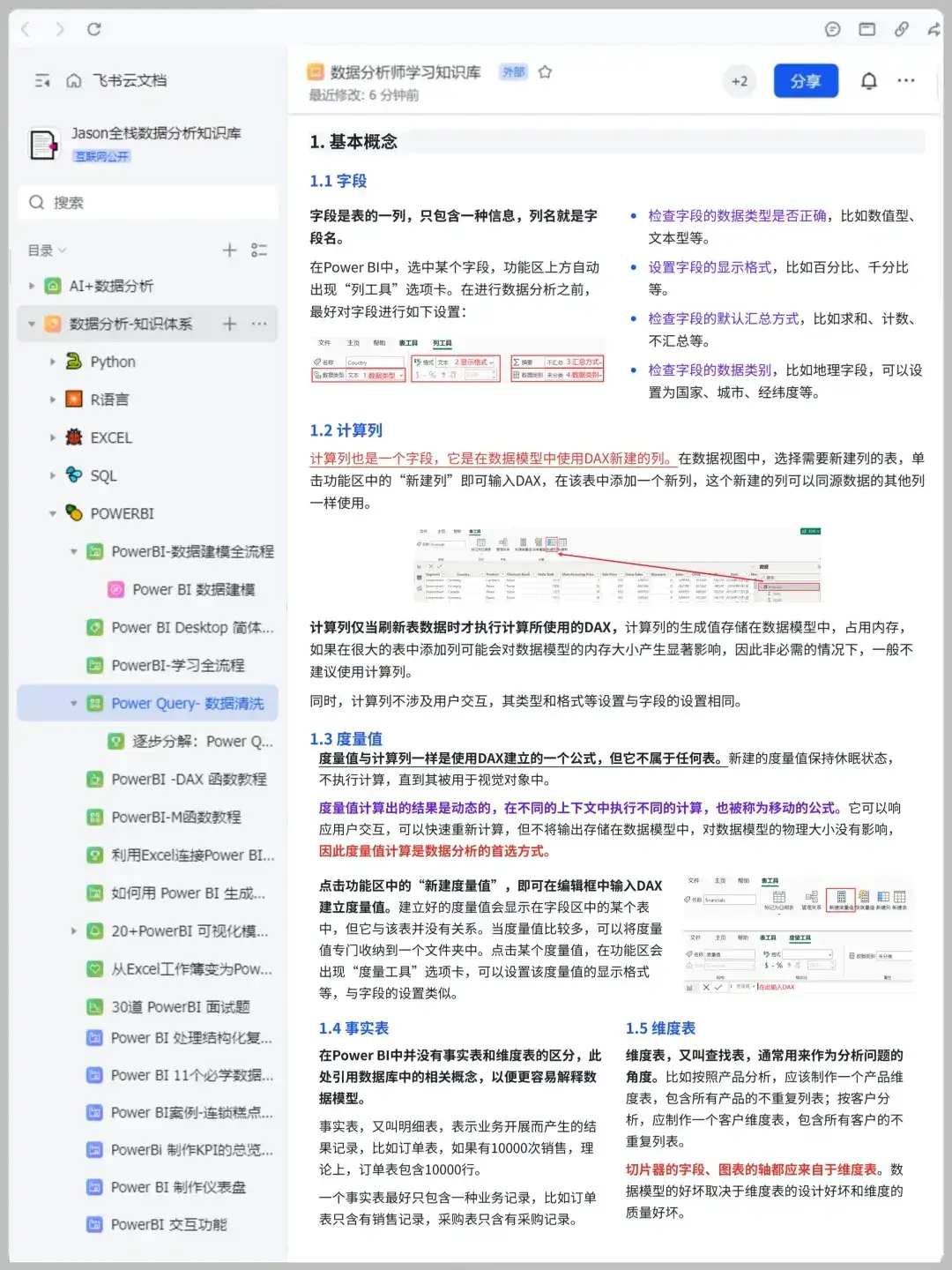The width and height of the screenshot is (952, 1270).
Task: Collapse the sidebar using the top-left panel icon
Action: [41, 80]
